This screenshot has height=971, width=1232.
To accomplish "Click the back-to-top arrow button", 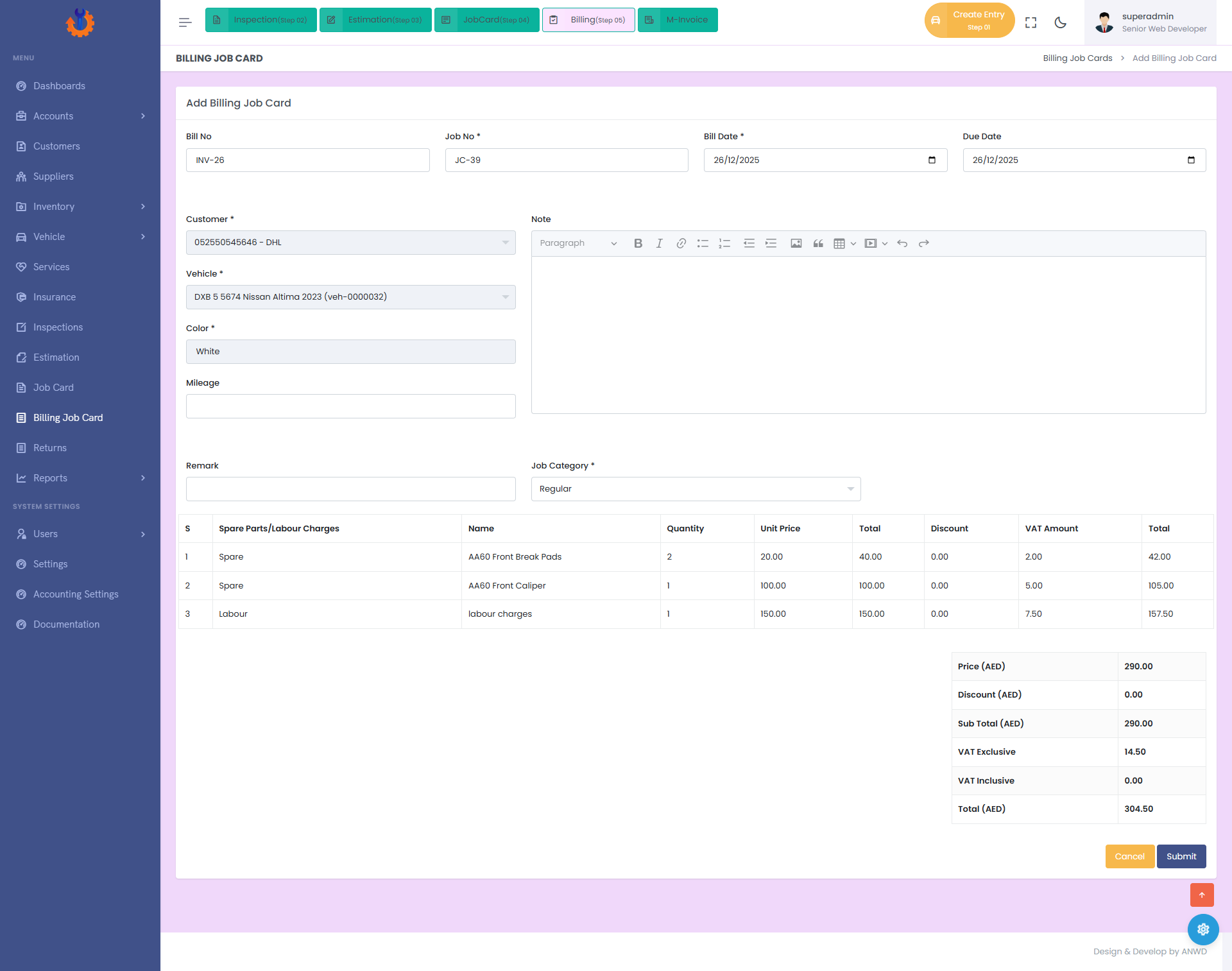I will pyautogui.click(x=1201, y=895).
